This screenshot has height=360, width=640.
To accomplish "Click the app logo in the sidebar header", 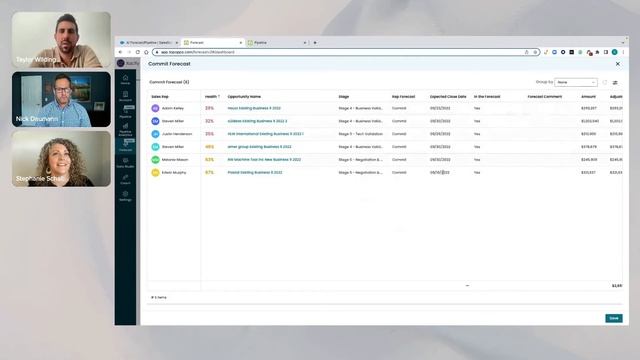I will 121,63.
